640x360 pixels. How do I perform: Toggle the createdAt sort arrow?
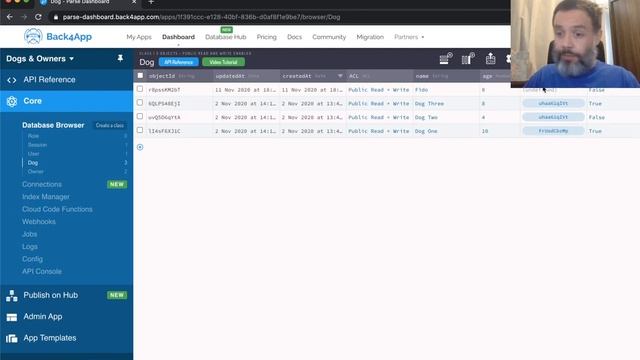[340, 76]
